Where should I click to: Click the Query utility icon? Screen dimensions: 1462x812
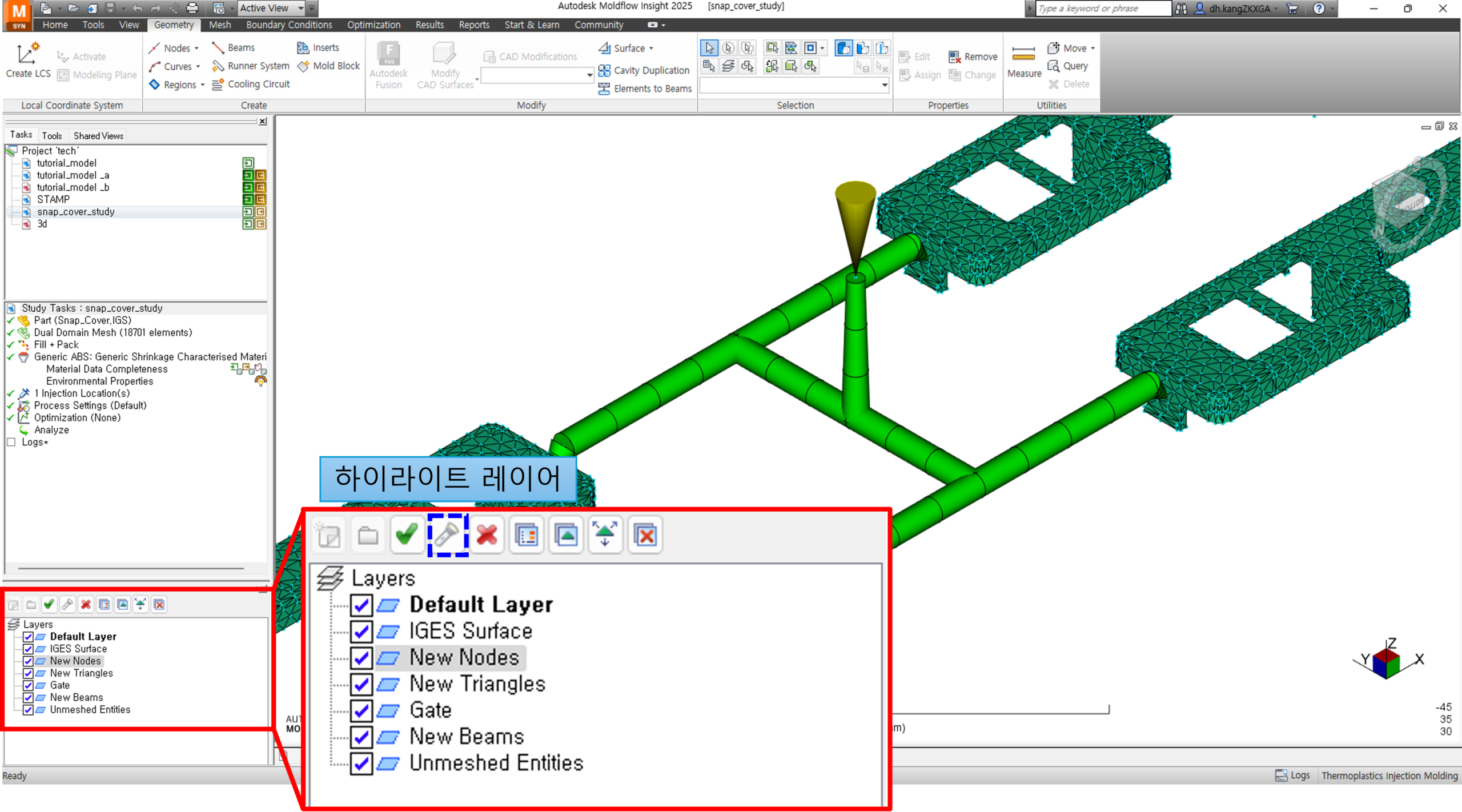click(x=1054, y=66)
